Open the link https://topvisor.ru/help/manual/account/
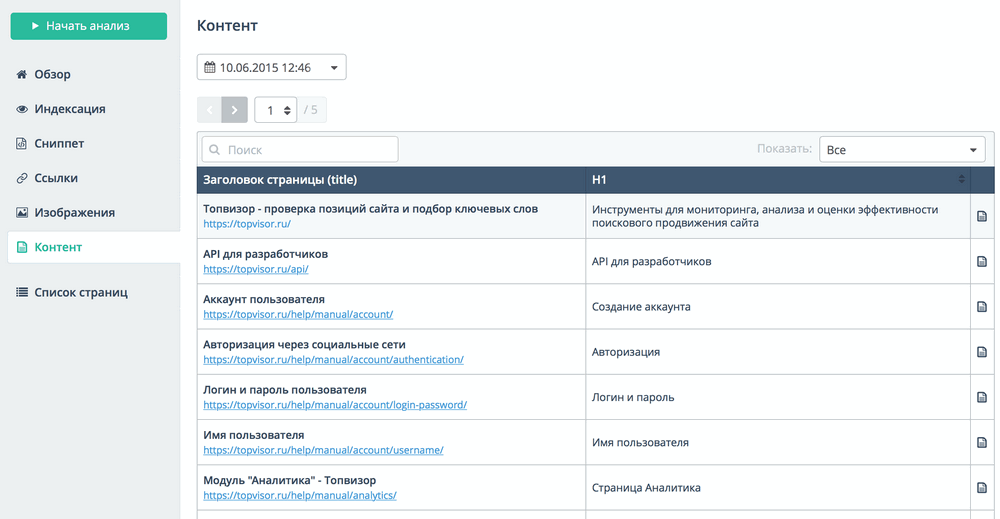The width and height of the screenshot is (1000, 519). (x=298, y=314)
